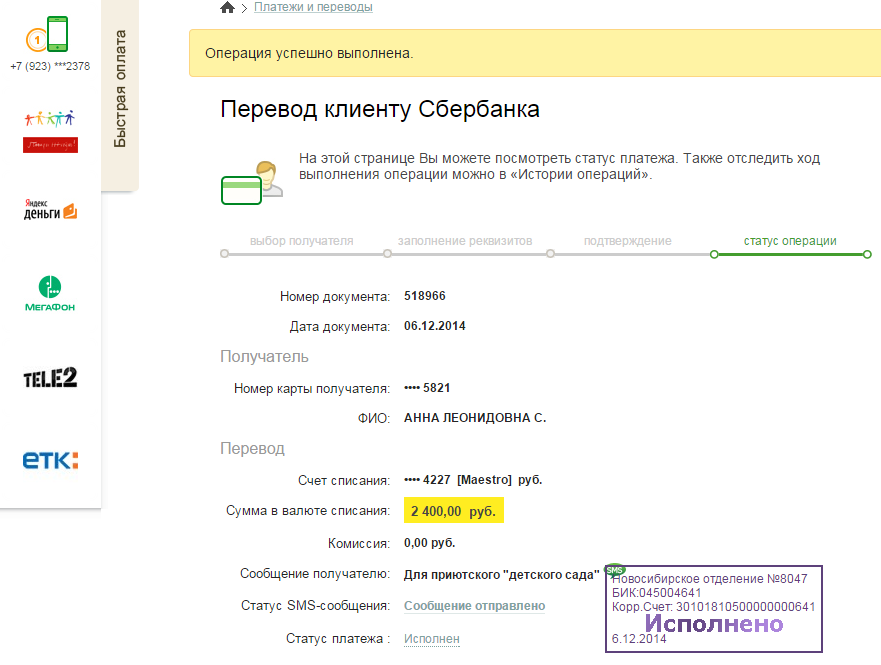The image size is (881, 665).
Task: Click the Перевод section heading
Action: tap(252, 449)
